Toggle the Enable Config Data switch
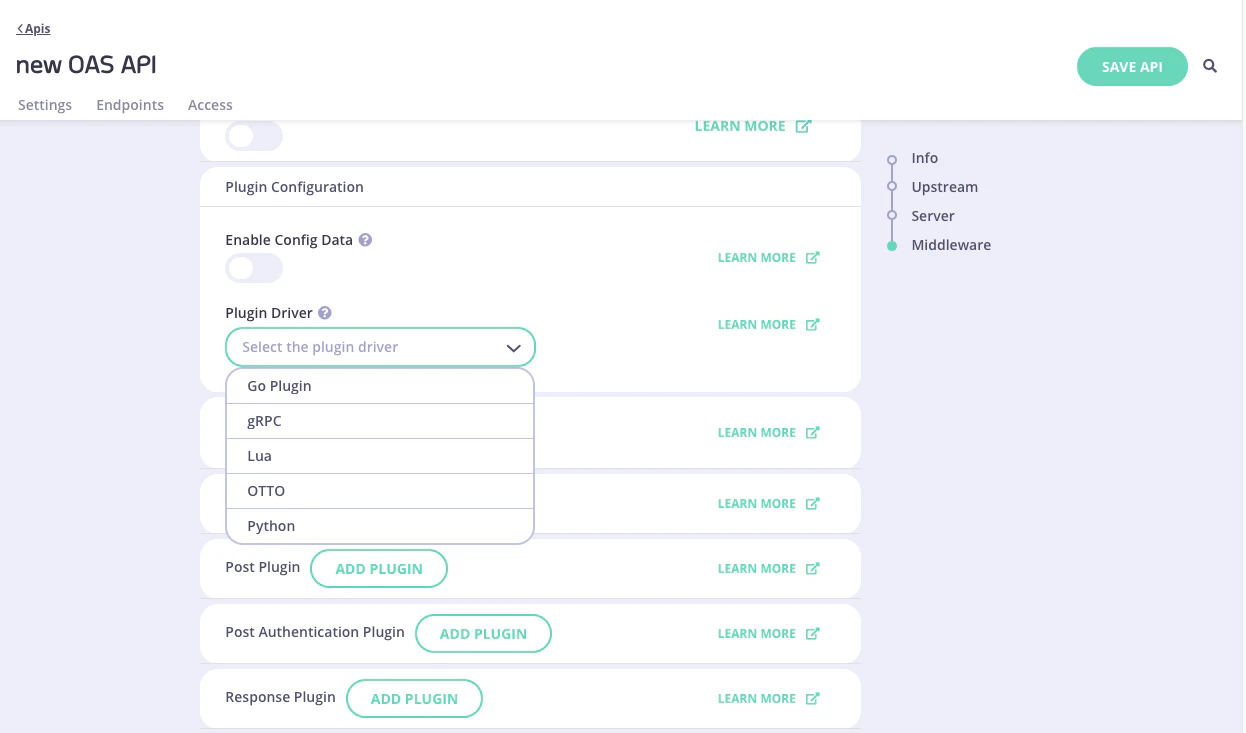Screen dimensions: 1246x733 point(253,268)
